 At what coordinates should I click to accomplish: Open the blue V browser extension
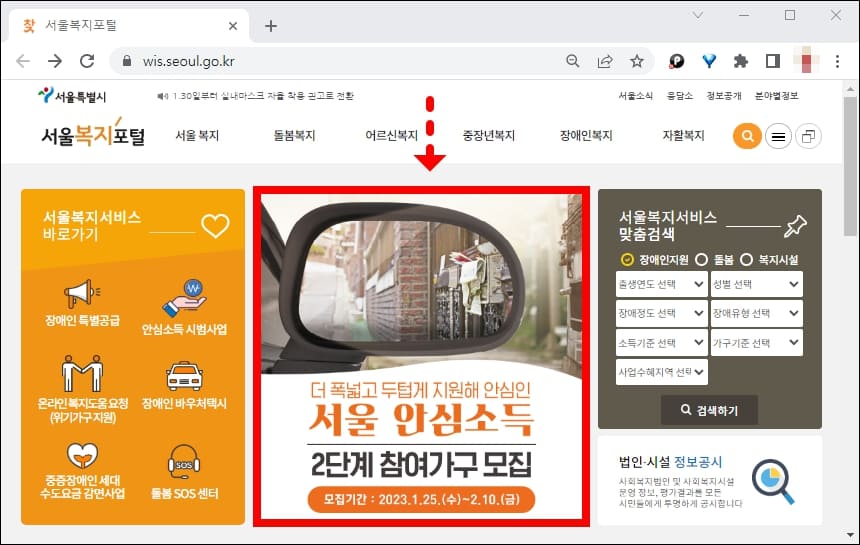[x=709, y=61]
